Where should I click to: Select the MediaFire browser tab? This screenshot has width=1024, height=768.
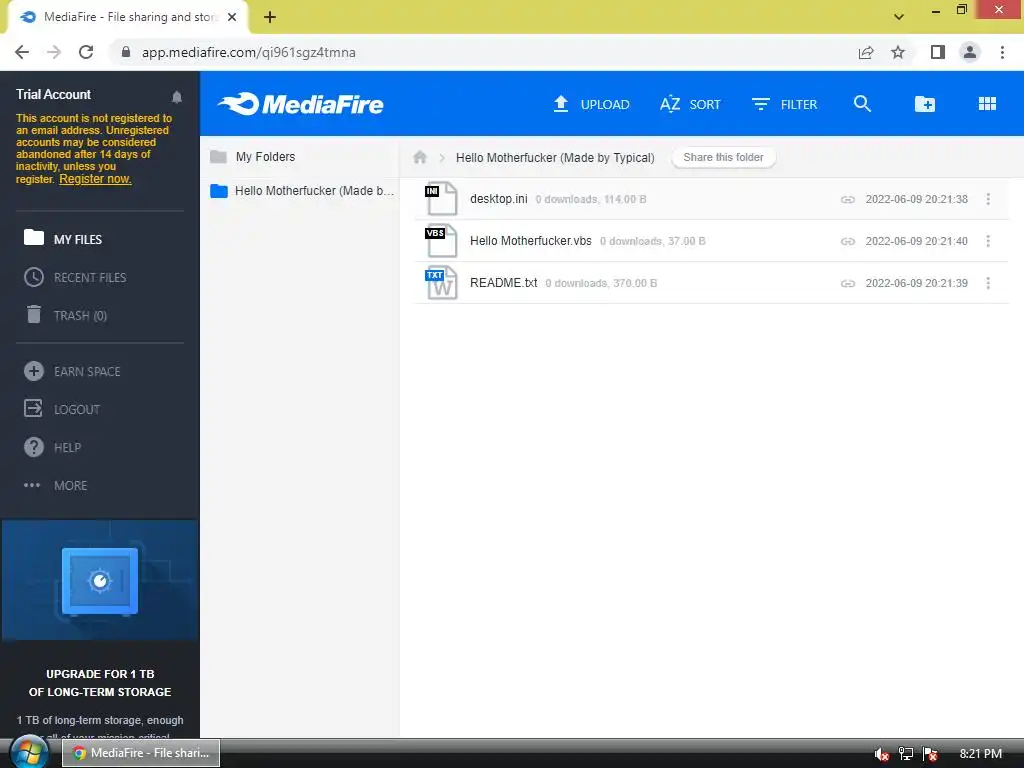(128, 18)
